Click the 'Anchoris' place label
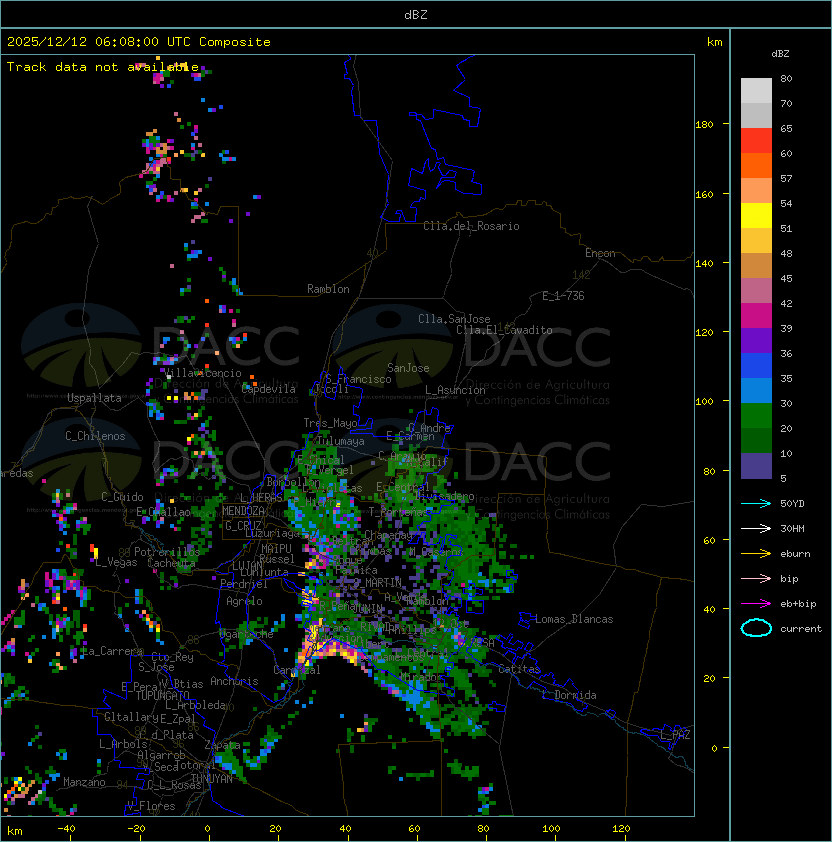 click(x=234, y=681)
